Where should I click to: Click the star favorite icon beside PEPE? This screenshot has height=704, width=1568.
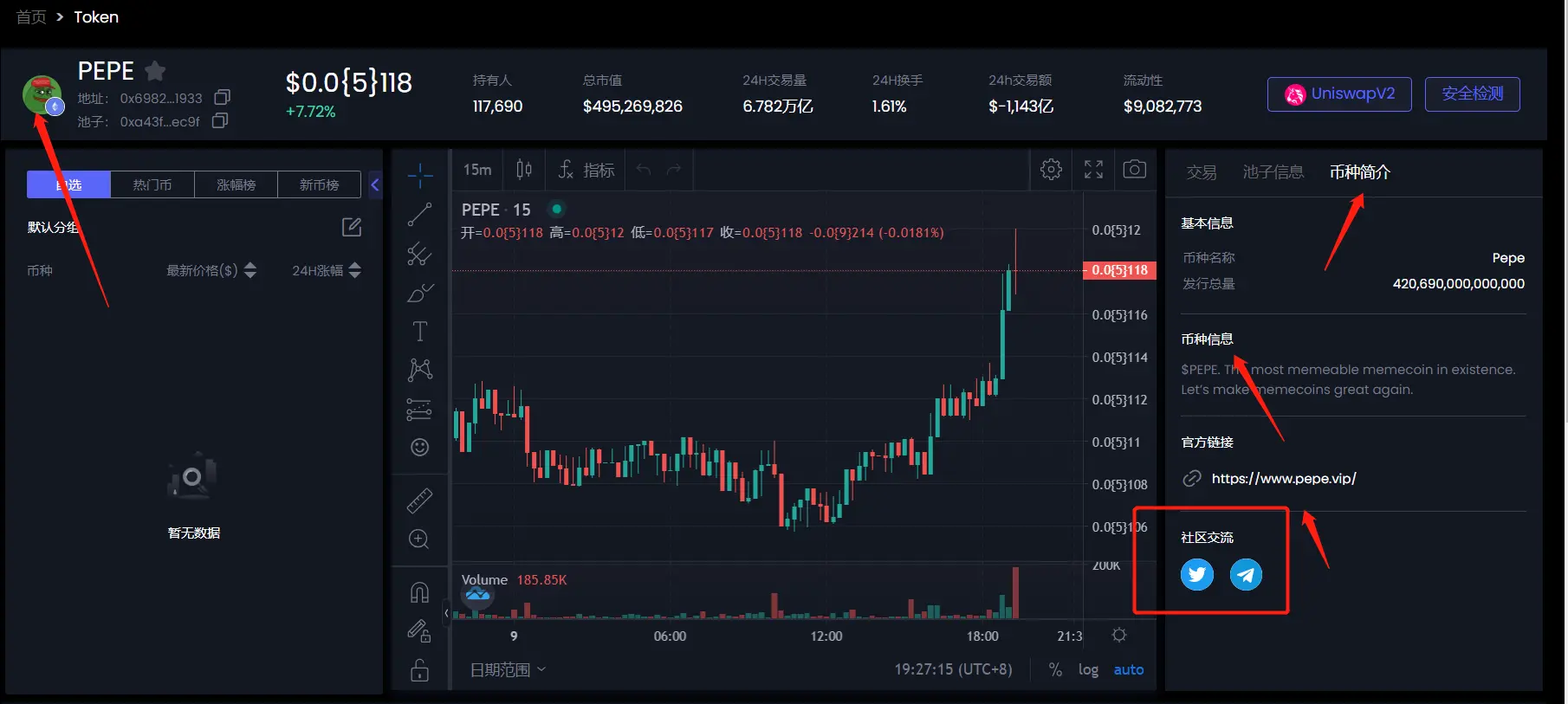pos(155,71)
